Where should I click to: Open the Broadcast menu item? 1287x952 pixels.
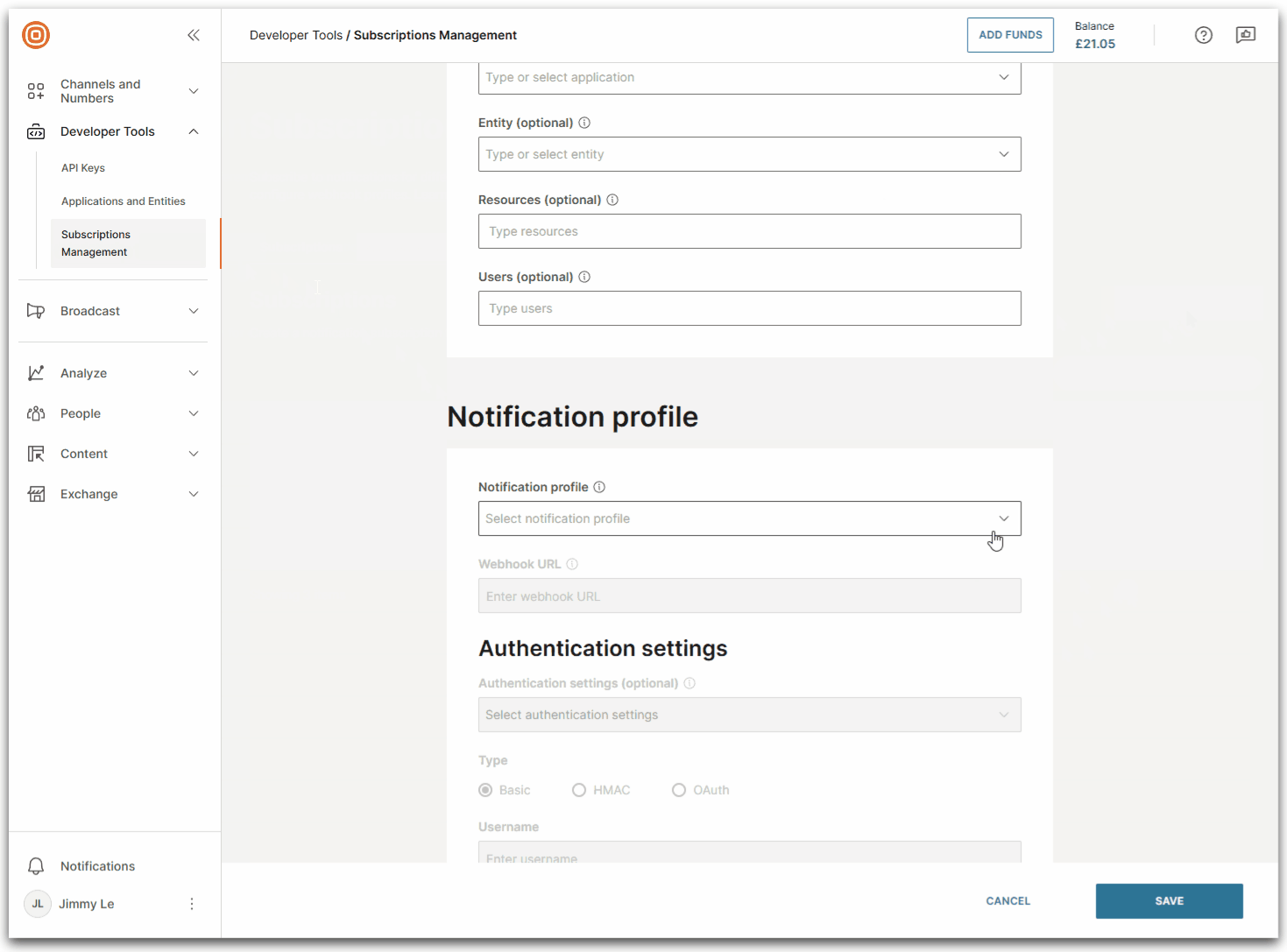90,311
